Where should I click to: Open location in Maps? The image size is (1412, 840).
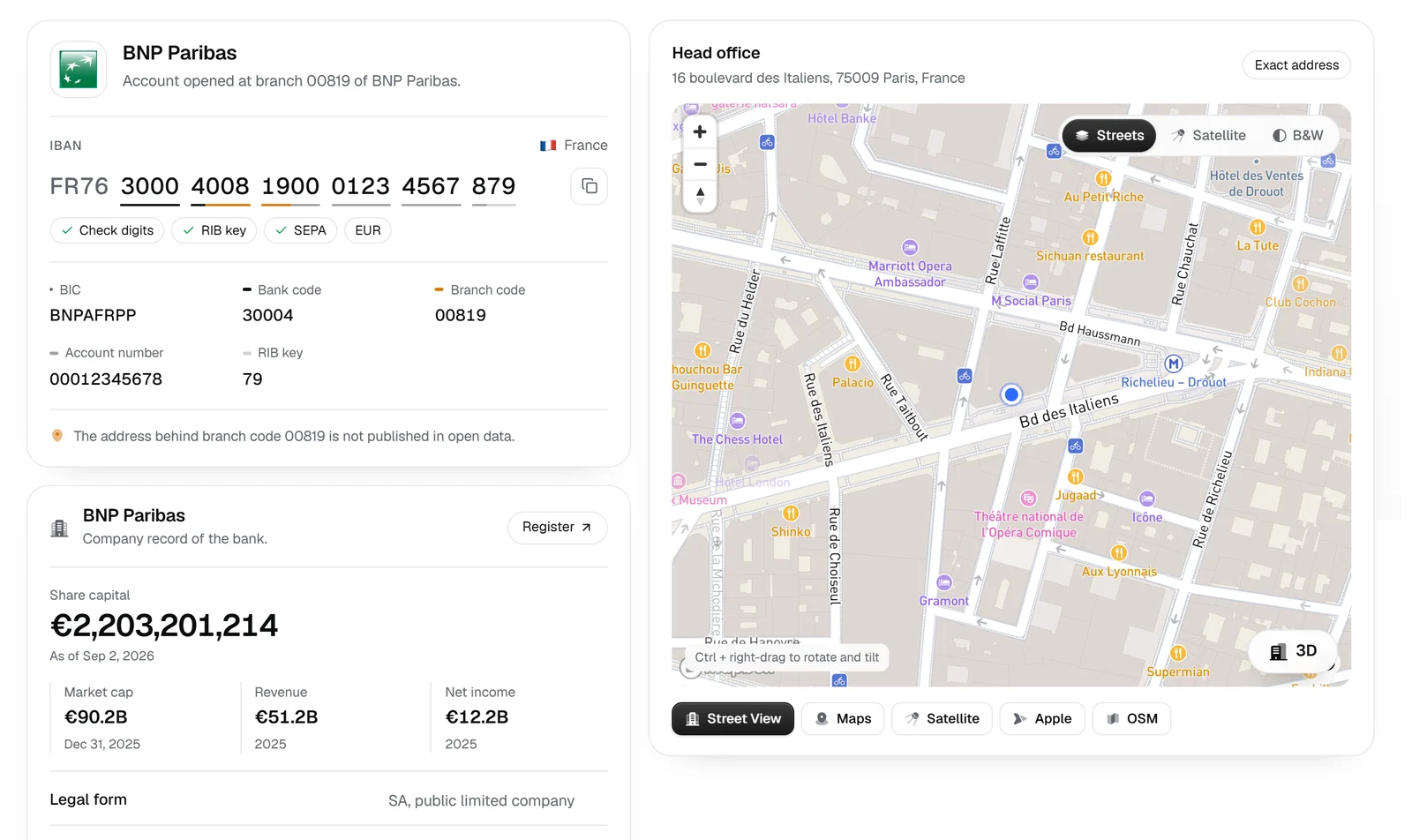pyautogui.click(x=843, y=719)
